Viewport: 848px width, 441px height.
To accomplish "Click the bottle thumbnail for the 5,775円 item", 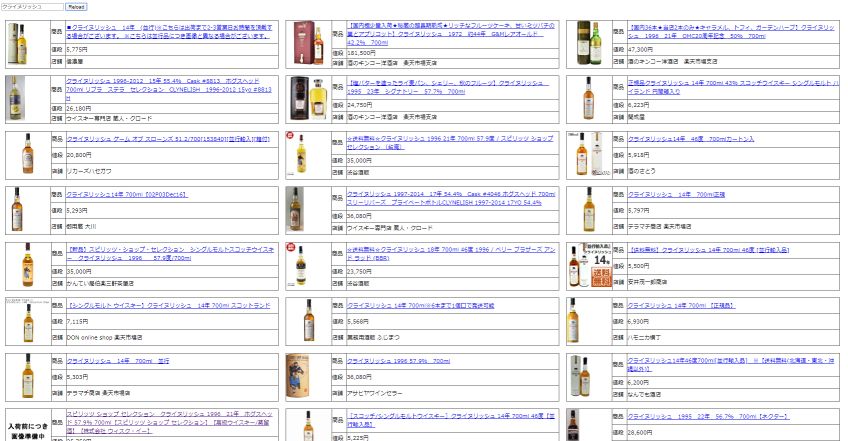I will click(x=17, y=44).
